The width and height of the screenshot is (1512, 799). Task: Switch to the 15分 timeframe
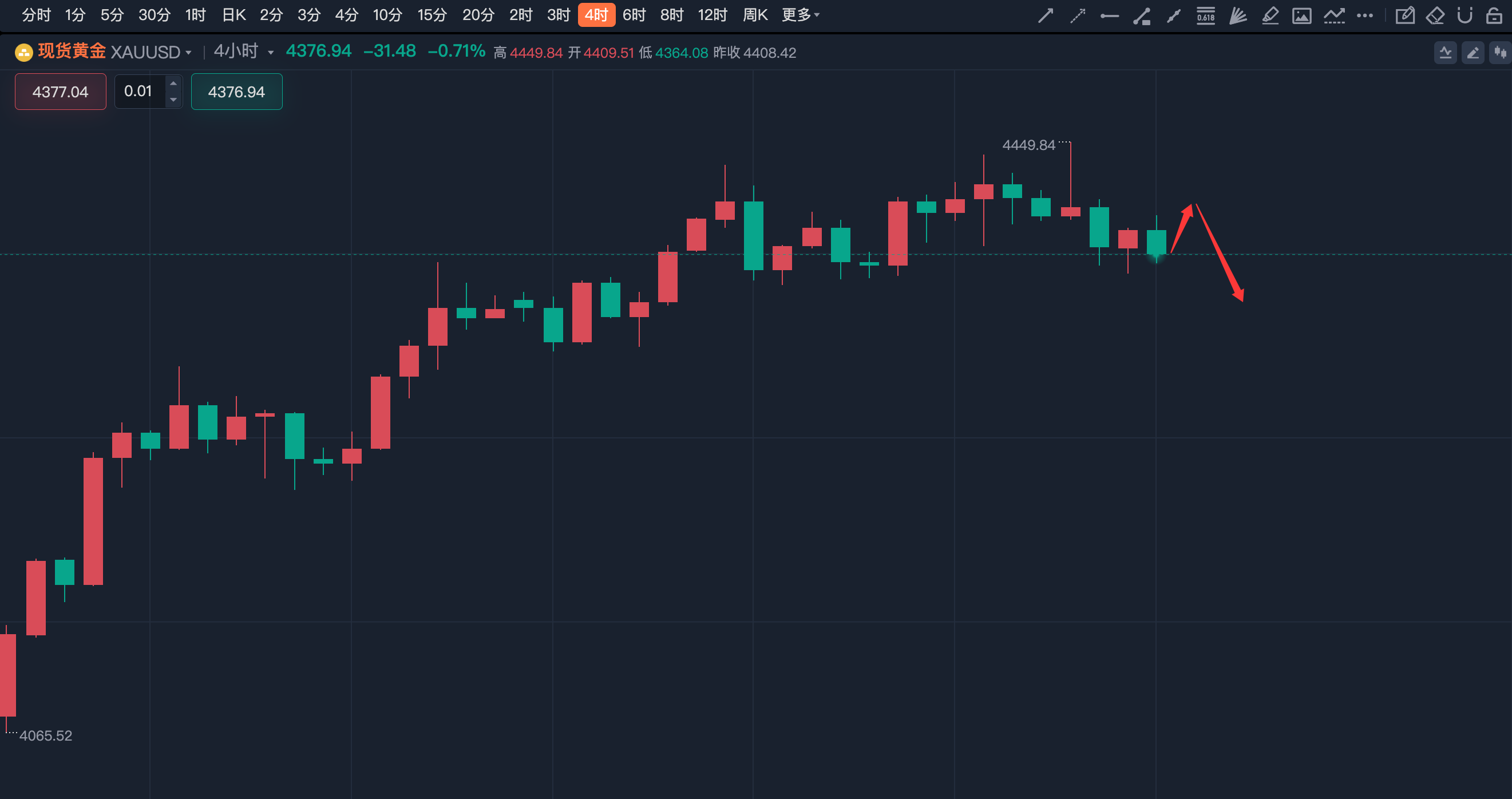tap(432, 15)
